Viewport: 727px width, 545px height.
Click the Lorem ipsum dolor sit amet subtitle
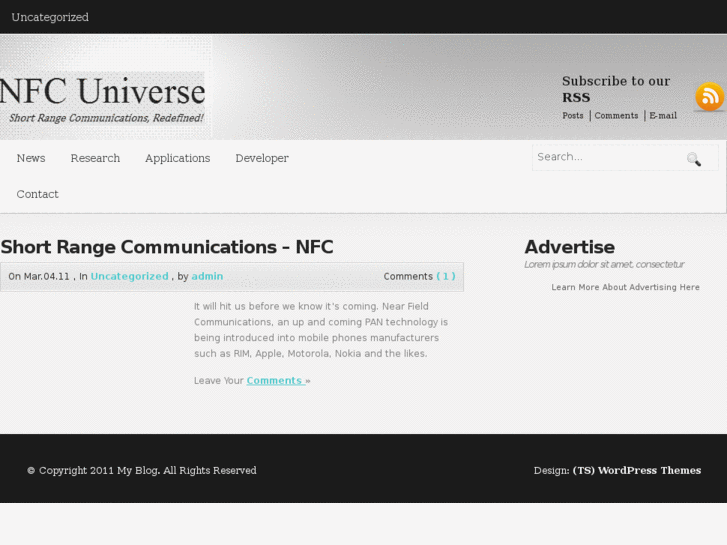click(x=604, y=264)
